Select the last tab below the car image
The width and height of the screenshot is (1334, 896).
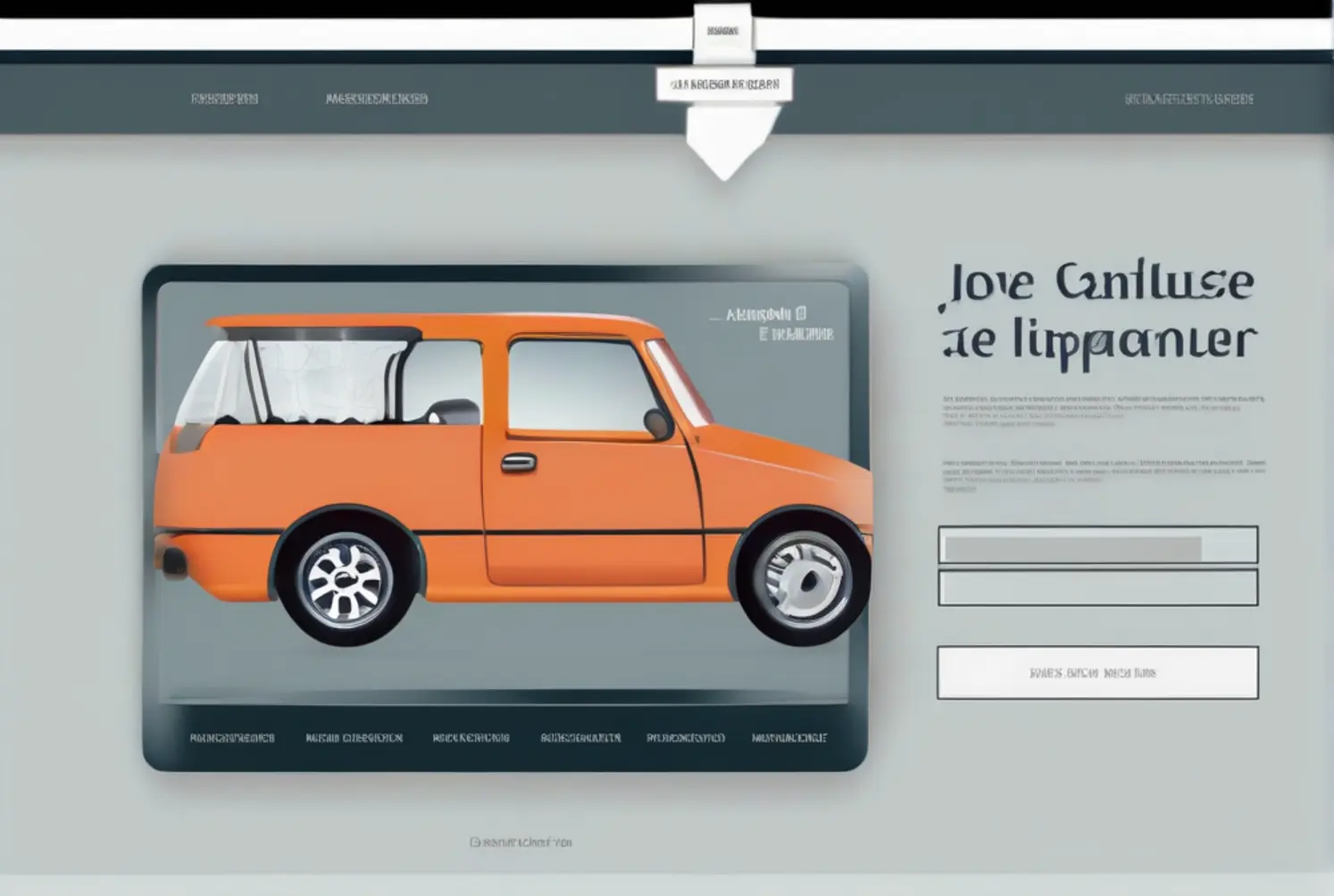(x=788, y=738)
